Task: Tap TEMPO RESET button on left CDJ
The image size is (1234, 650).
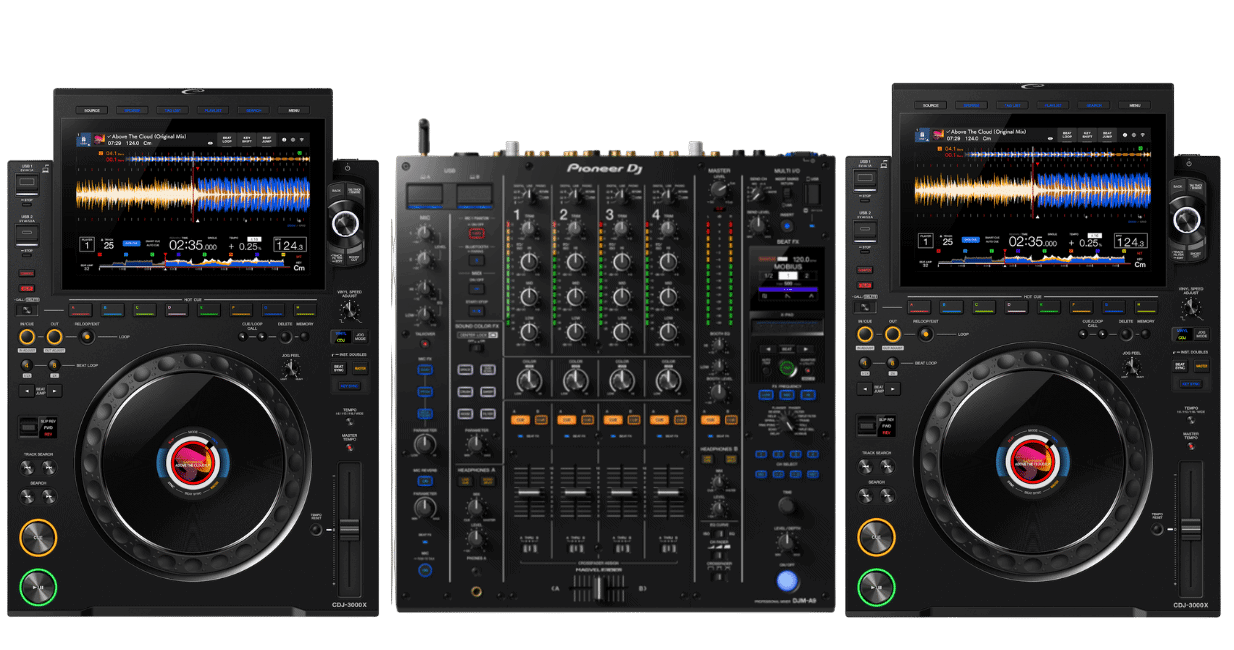Action: (316, 527)
